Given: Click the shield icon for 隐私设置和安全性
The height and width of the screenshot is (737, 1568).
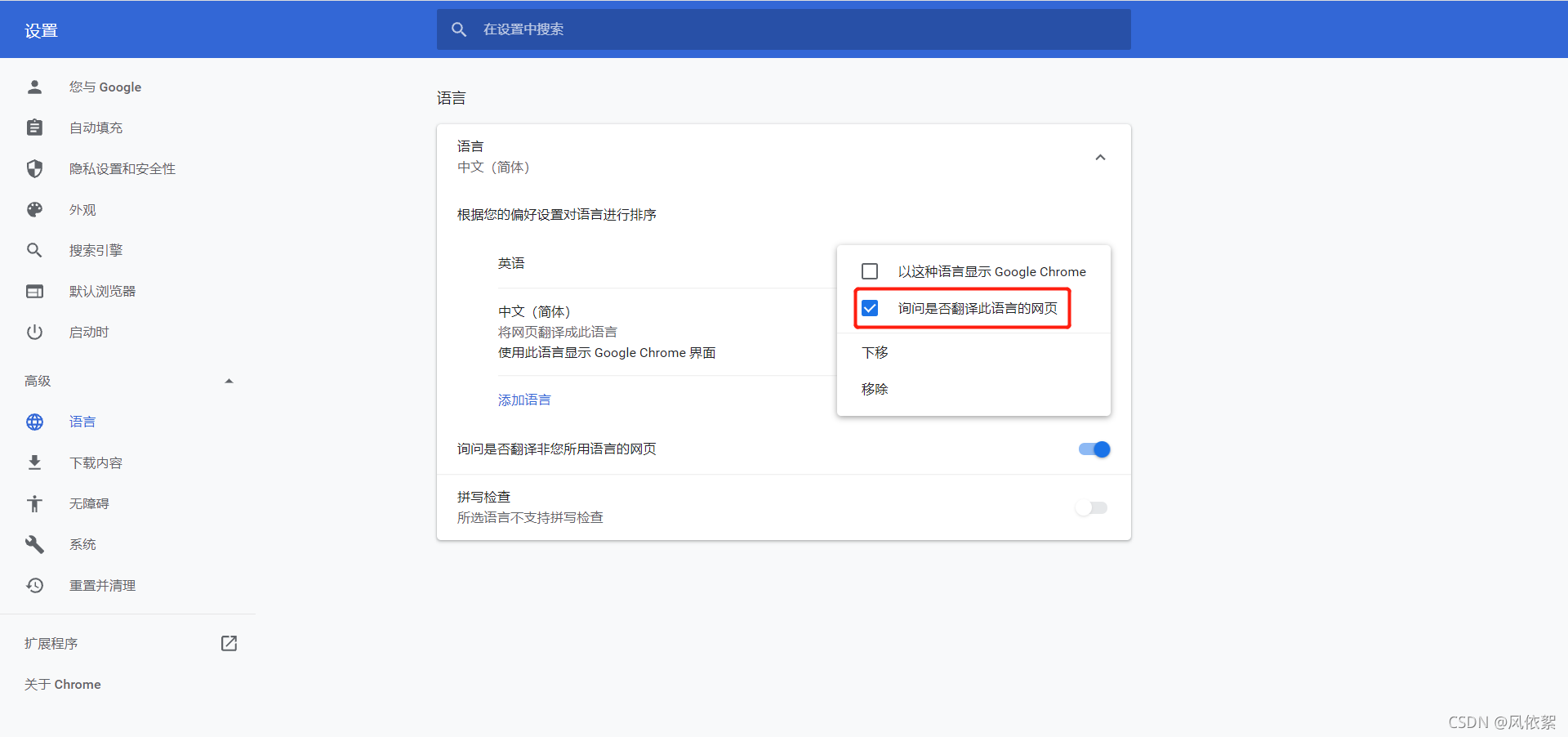Looking at the screenshot, I should (x=34, y=168).
